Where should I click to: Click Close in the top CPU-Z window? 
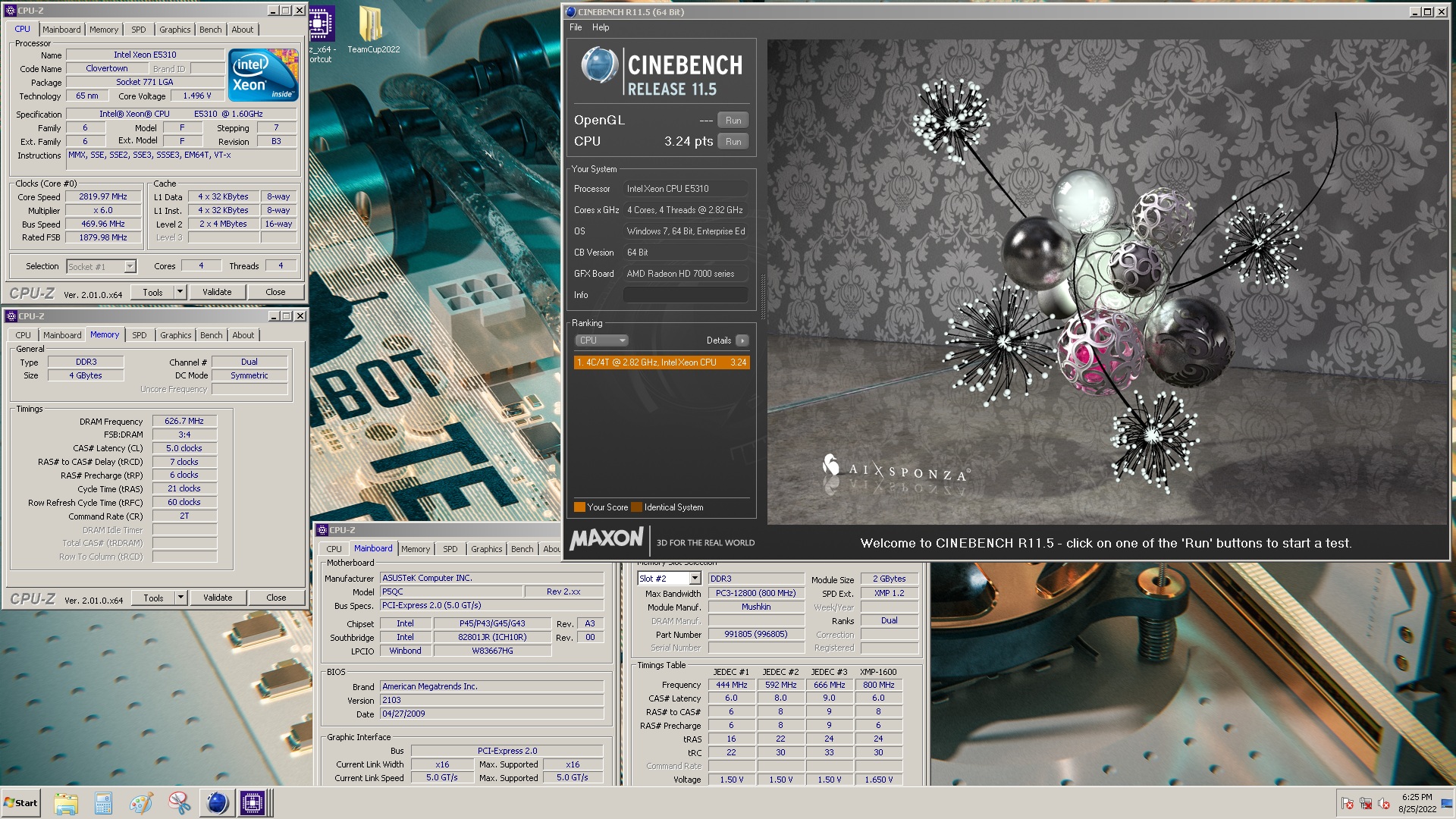point(275,292)
